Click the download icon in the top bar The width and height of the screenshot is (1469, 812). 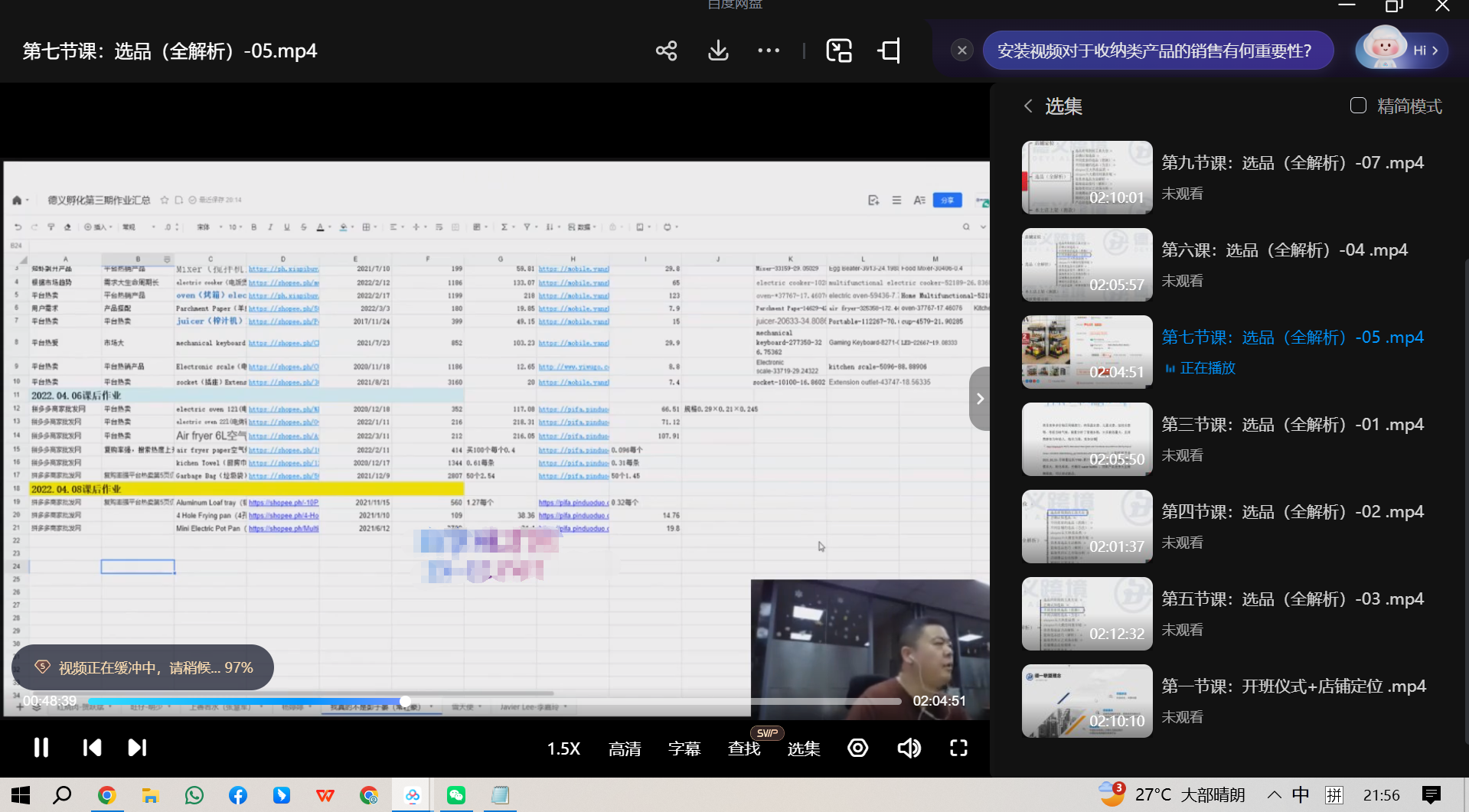click(717, 51)
